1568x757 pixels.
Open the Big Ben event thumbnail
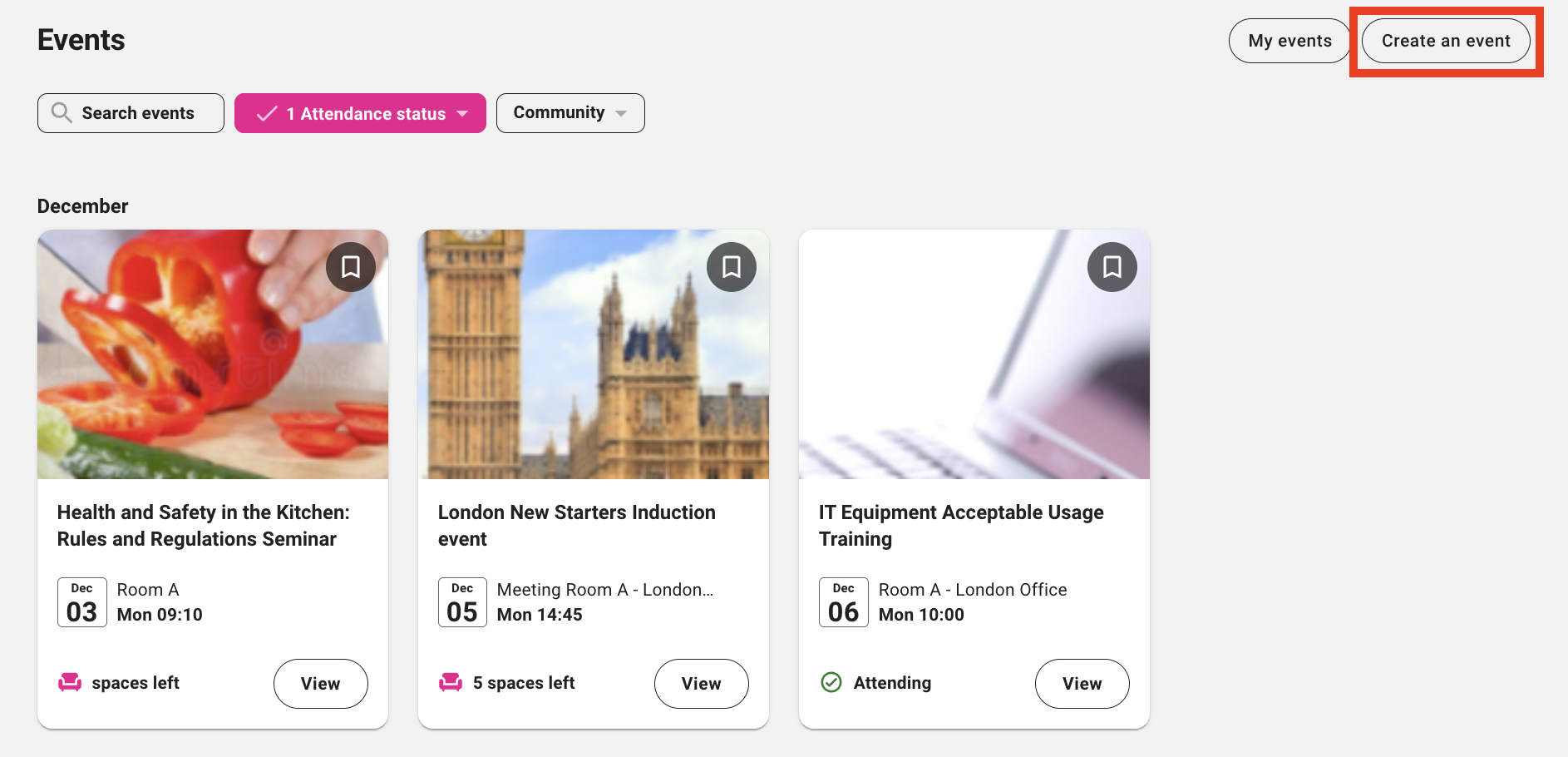(x=593, y=354)
